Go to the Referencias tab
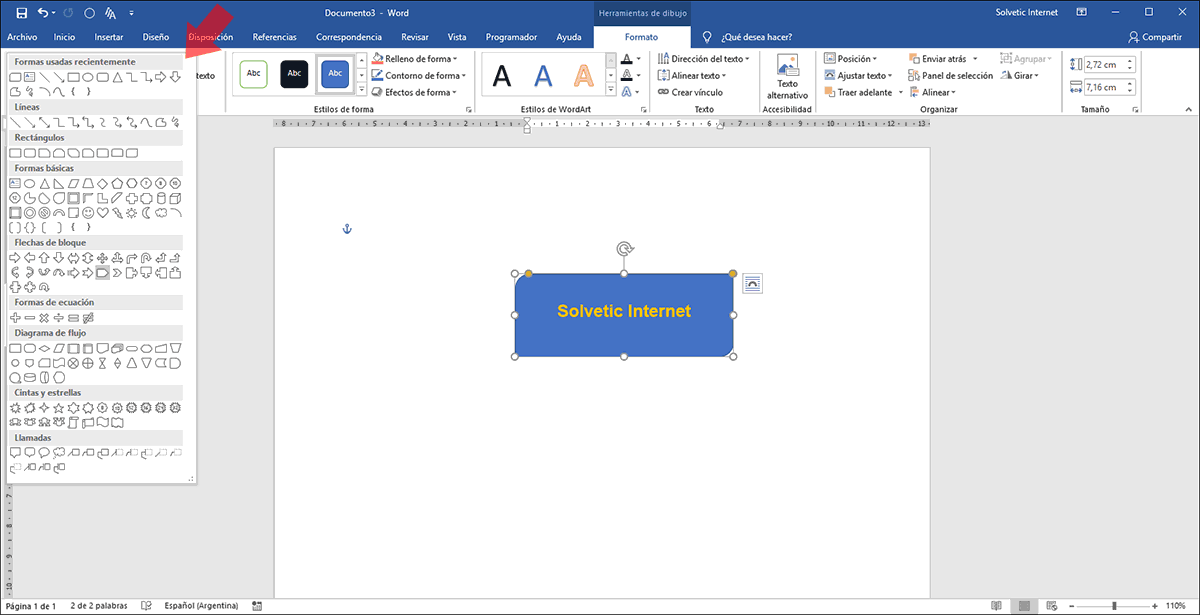 [274, 37]
